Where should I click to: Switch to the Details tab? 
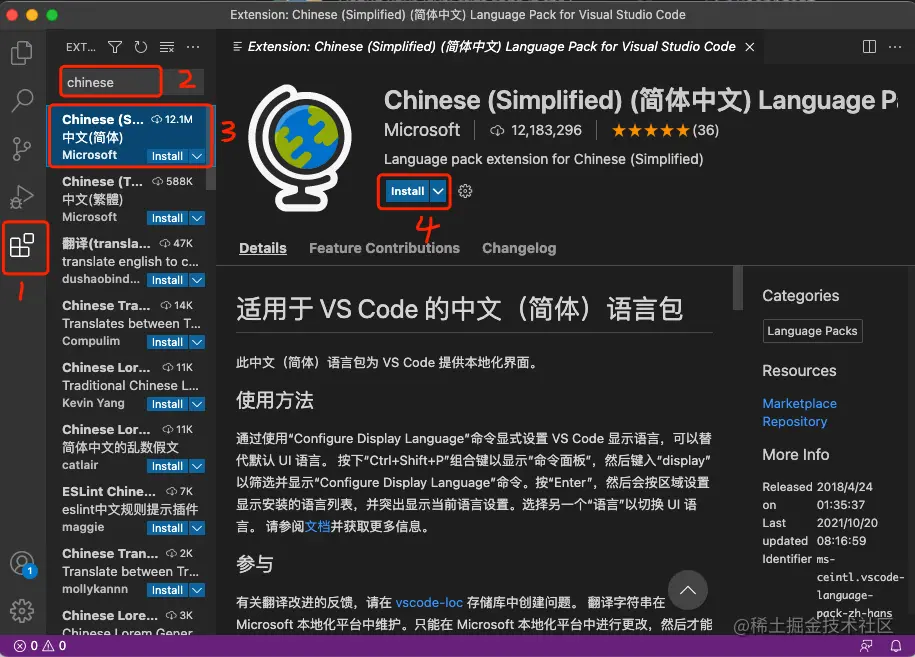[x=263, y=248]
